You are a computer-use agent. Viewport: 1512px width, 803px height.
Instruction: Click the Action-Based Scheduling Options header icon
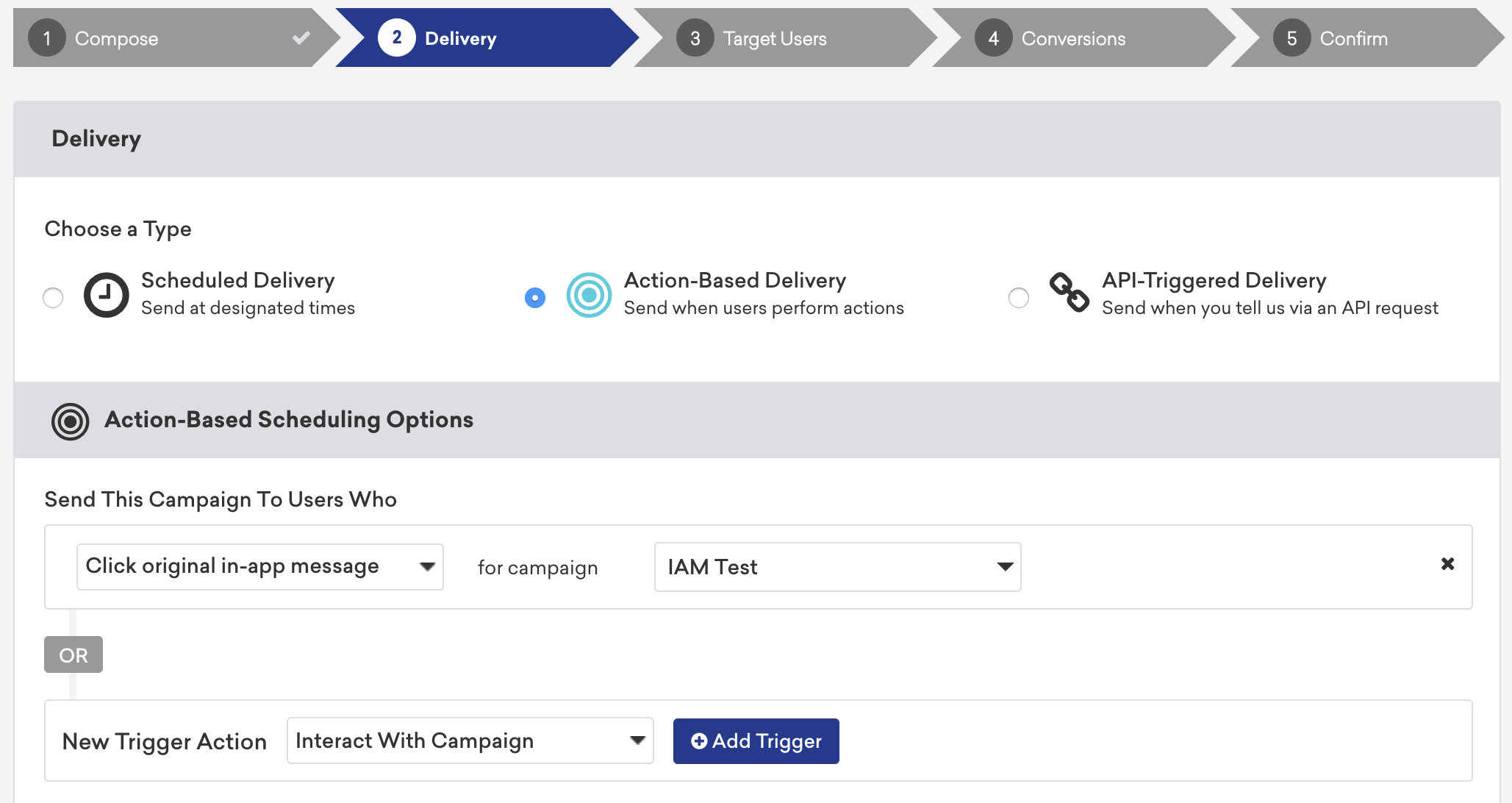pos(70,421)
